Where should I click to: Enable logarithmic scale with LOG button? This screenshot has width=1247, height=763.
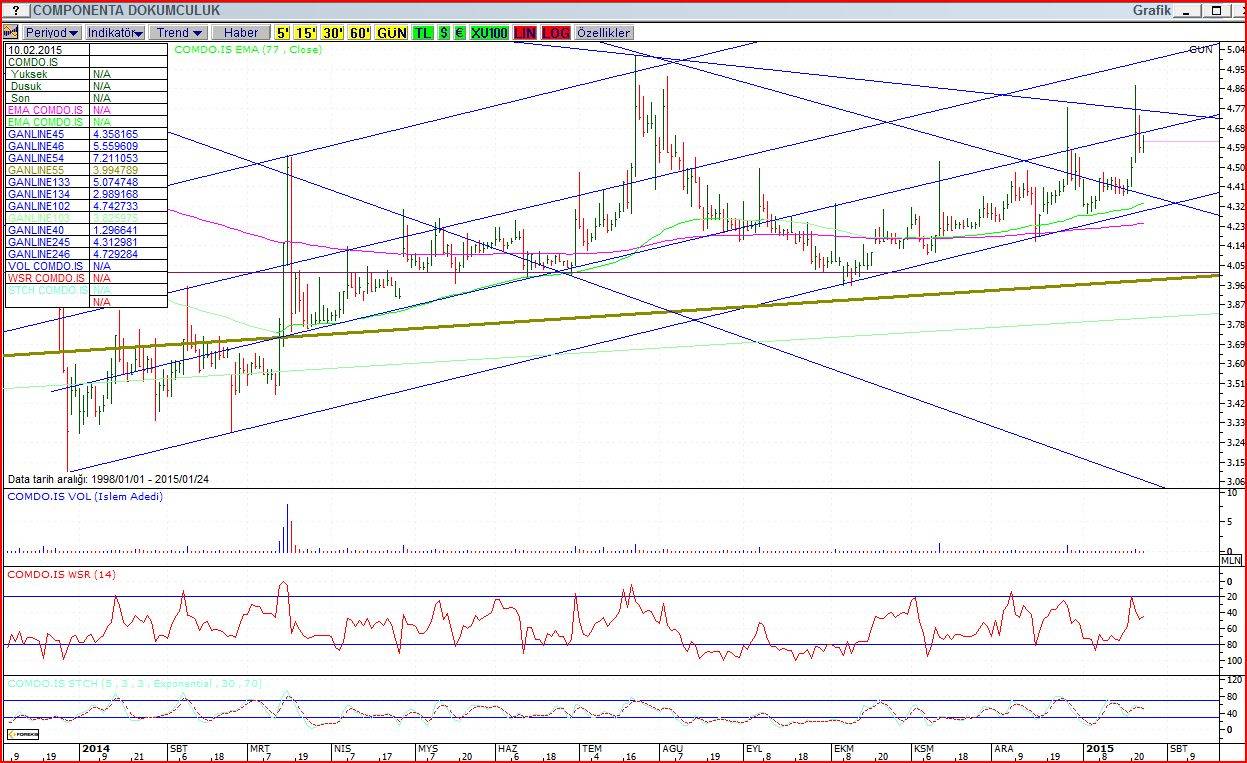pyautogui.click(x=555, y=33)
